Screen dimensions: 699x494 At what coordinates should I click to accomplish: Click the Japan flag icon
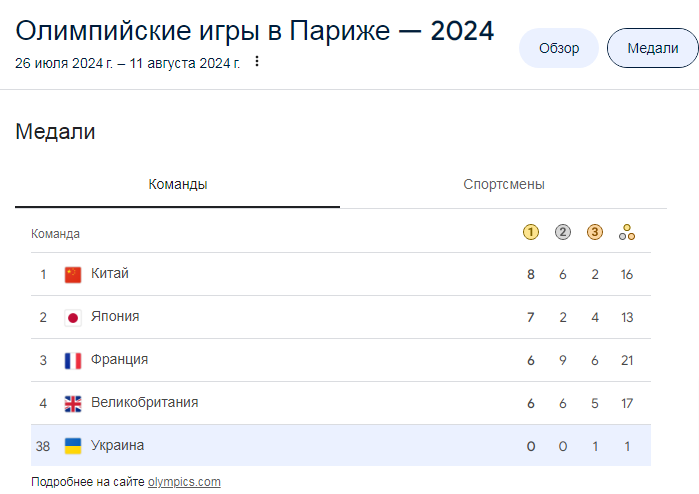pos(73,318)
